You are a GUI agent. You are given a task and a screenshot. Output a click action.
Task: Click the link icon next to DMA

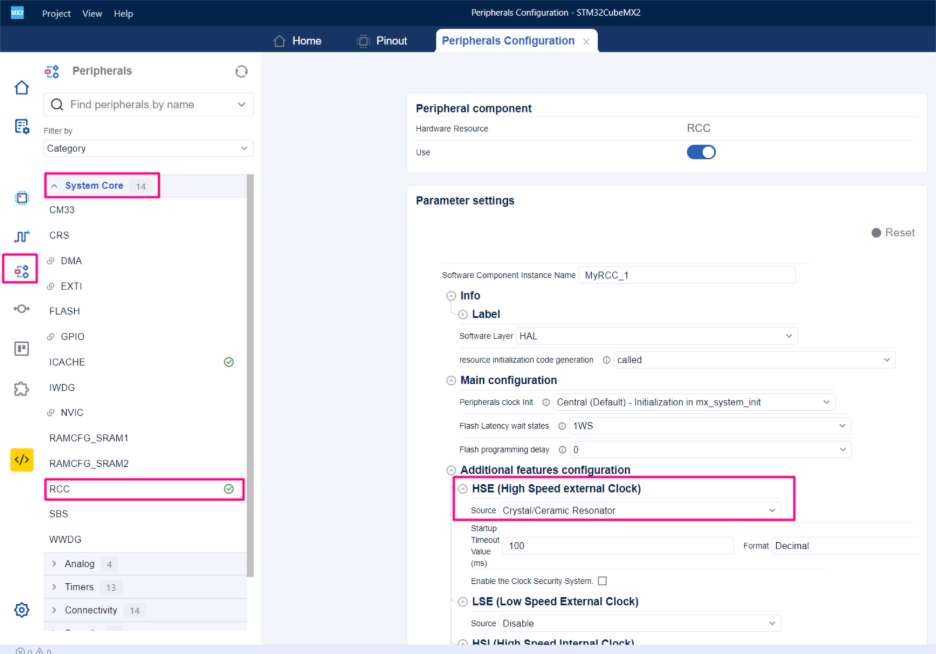click(x=51, y=261)
